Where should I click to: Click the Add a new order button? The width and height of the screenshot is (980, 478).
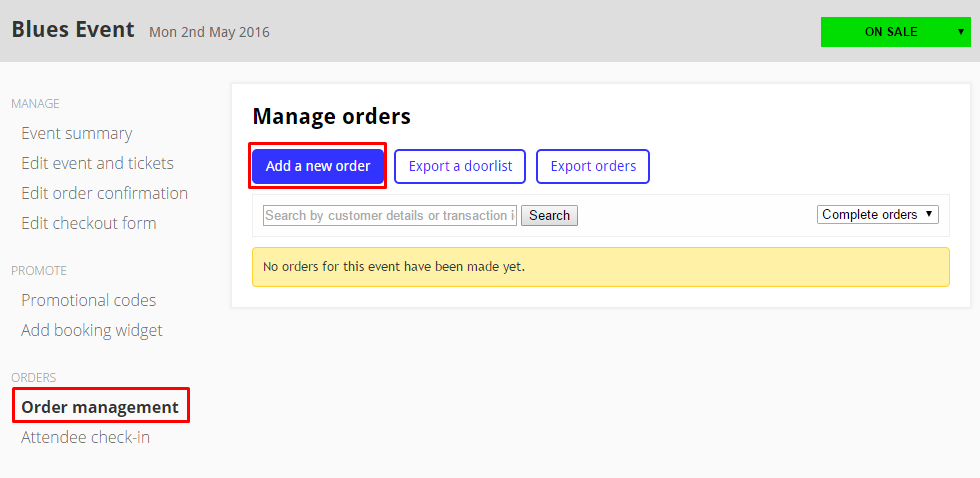[x=318, y=166]
